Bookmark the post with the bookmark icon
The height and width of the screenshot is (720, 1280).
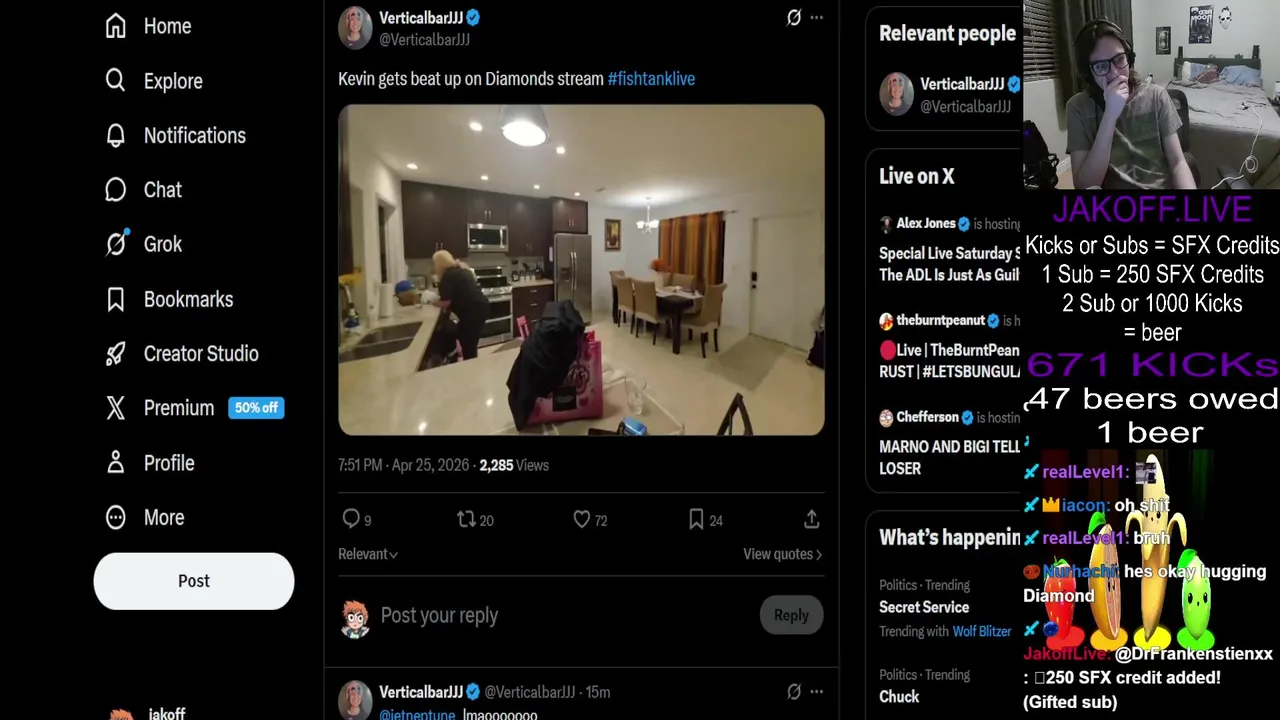pyautogui.click(x=696, y=519)
